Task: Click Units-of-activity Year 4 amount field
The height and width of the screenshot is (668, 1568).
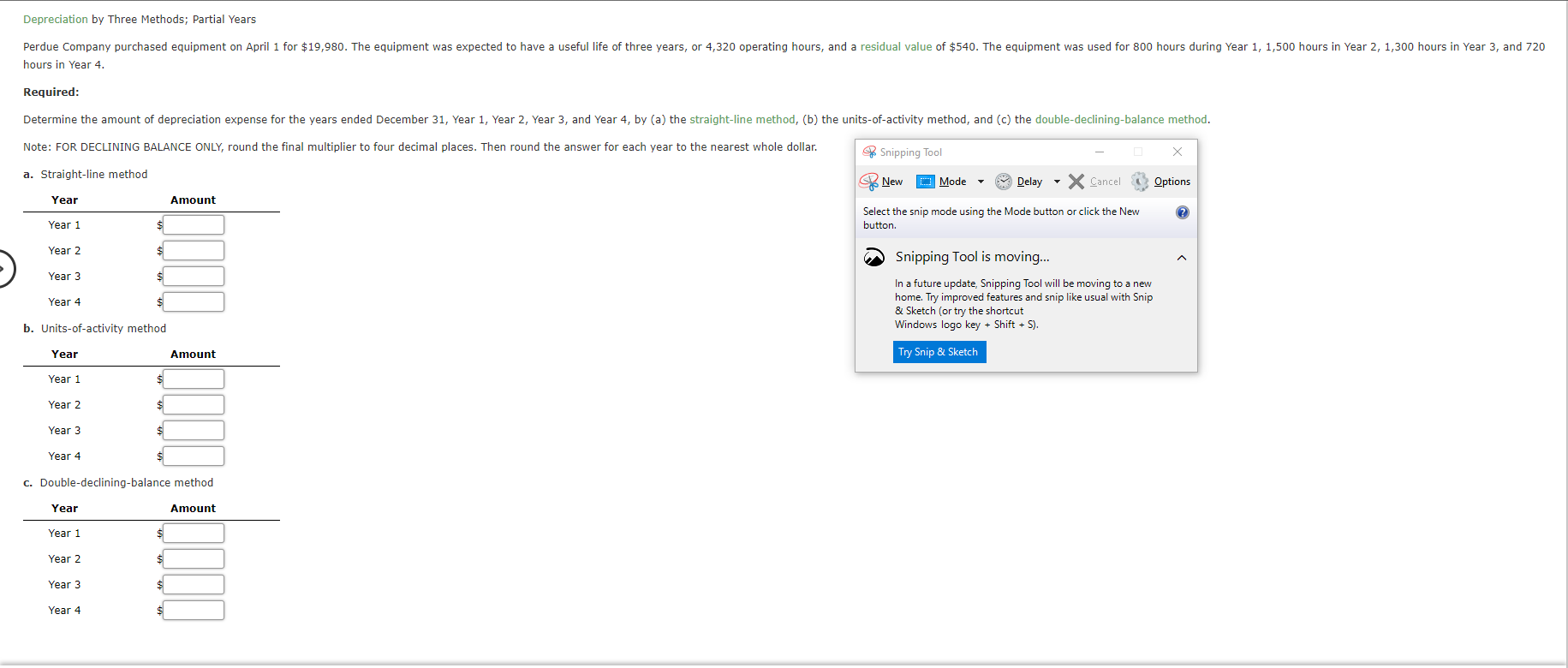Action: point(194,456)
